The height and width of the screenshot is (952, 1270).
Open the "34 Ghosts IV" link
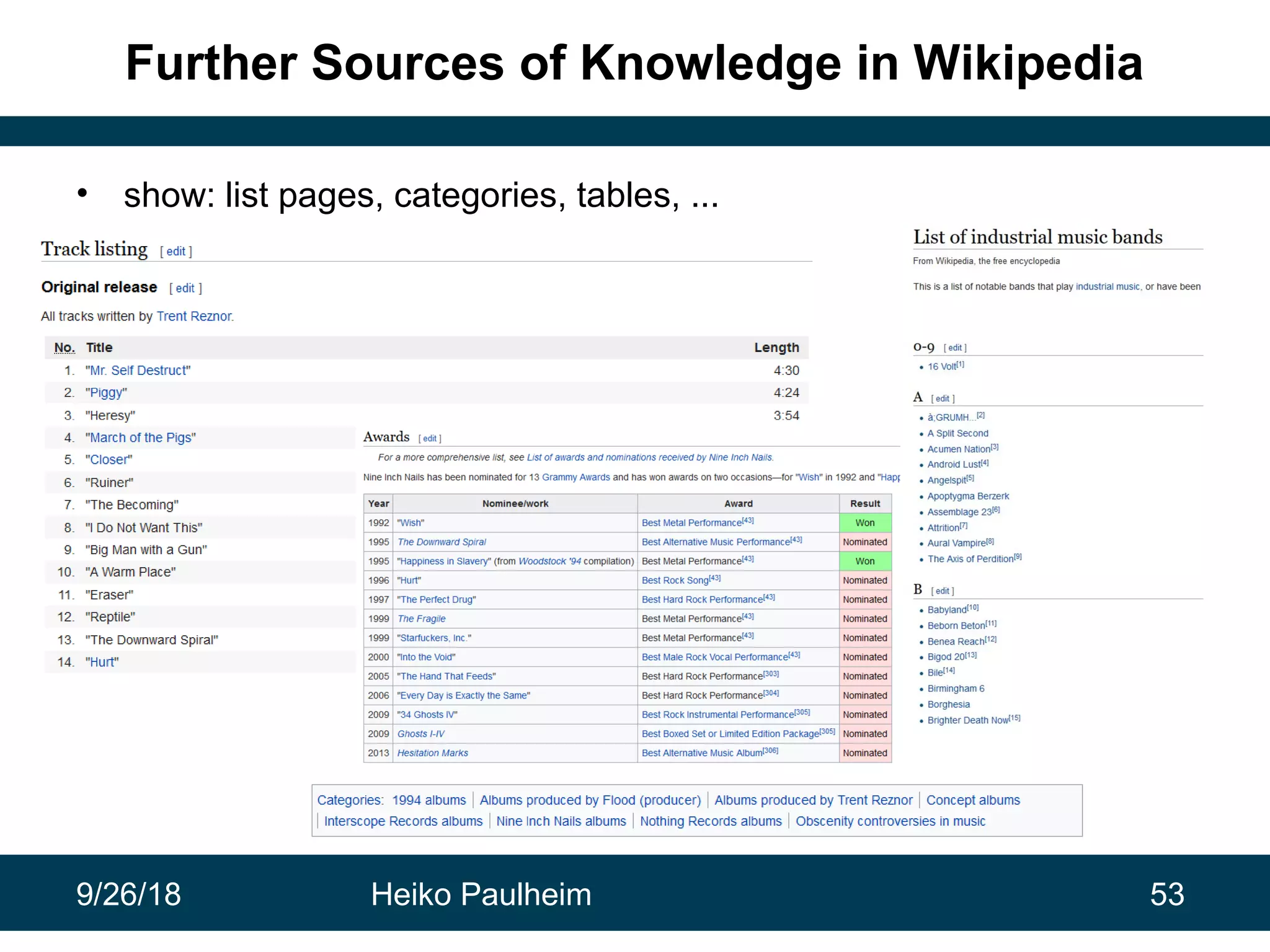click(427, 715)
